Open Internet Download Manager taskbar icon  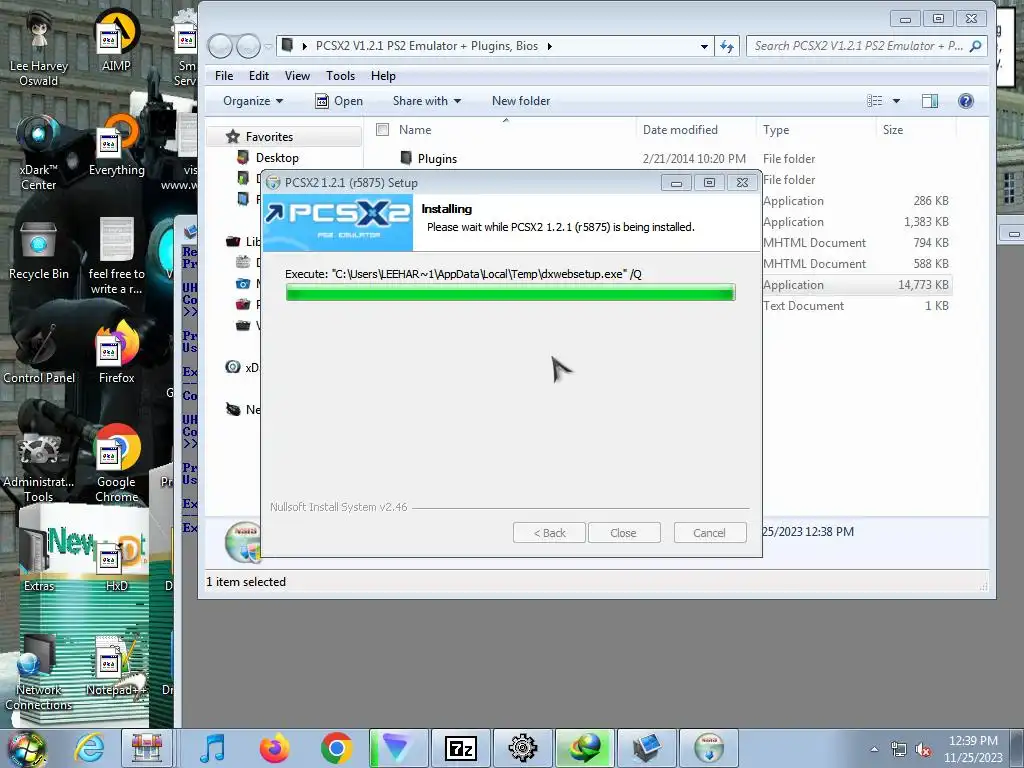point(584,748)
